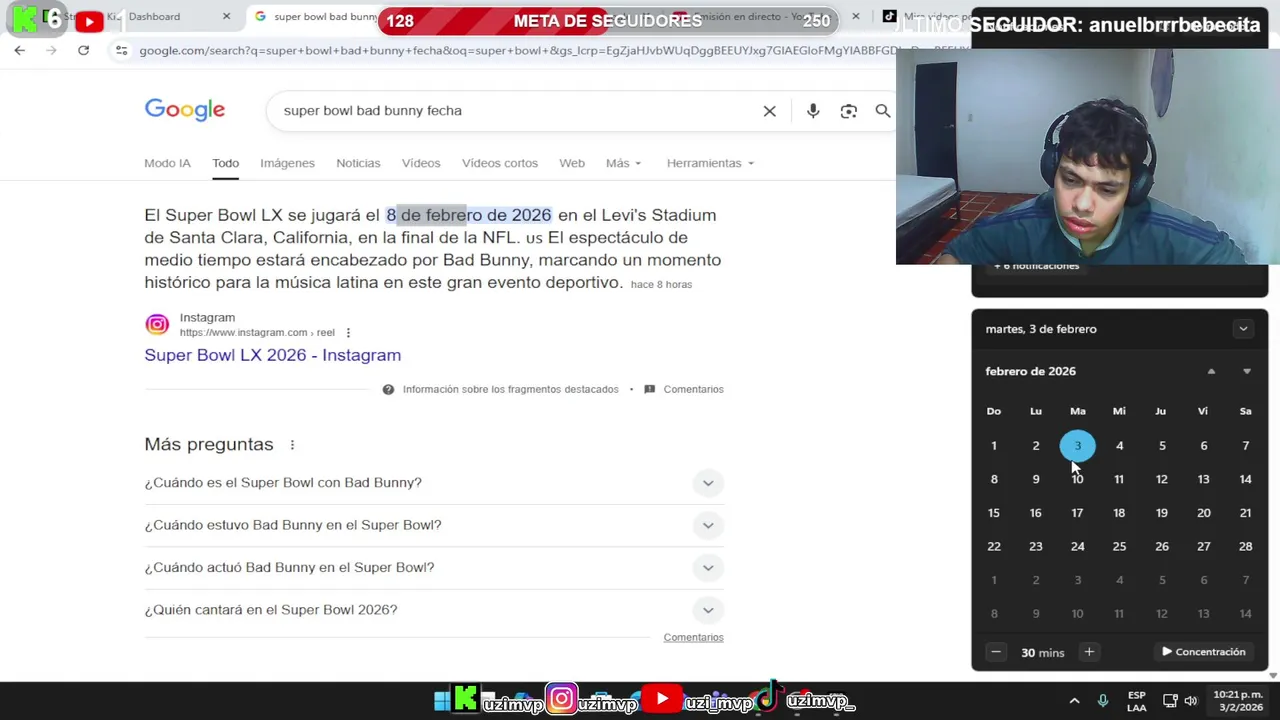Click the magnifier search icon

coord(883,111)
